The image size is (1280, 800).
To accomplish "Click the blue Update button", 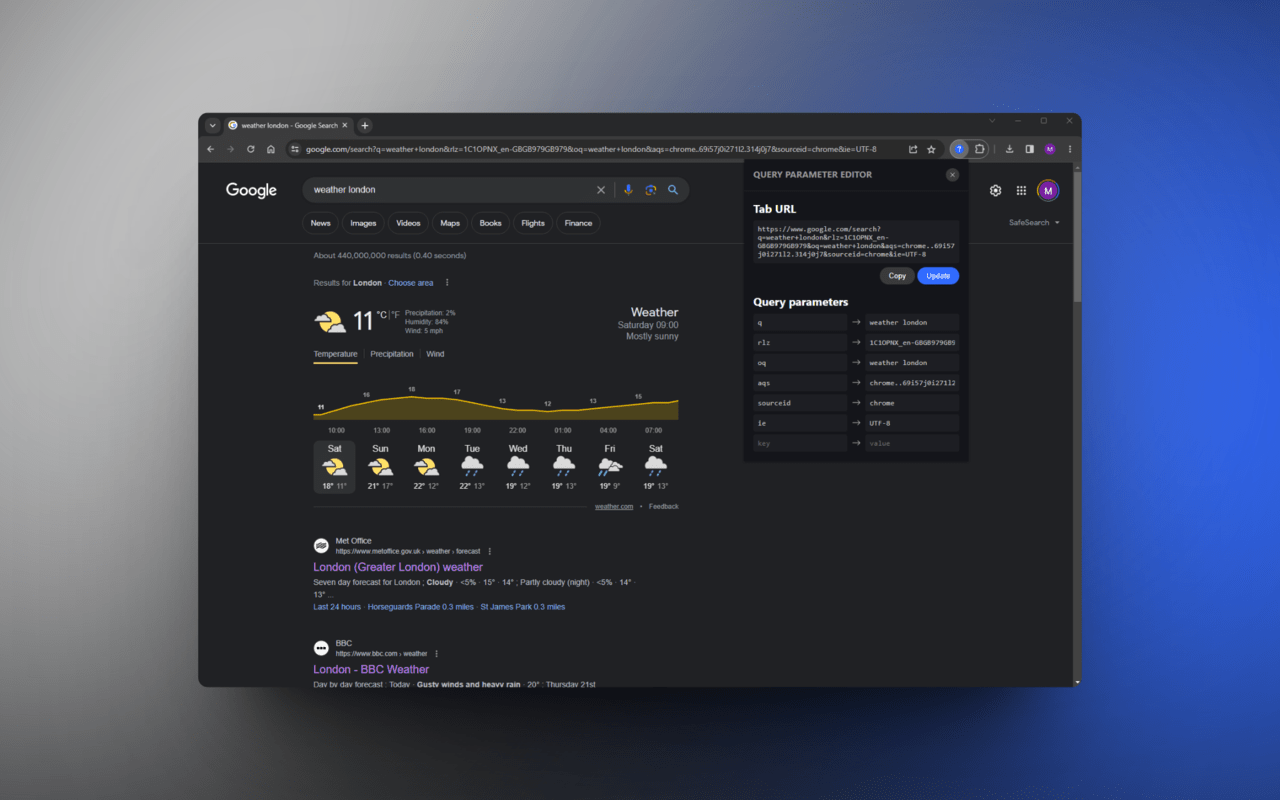I will click(938, 276).
